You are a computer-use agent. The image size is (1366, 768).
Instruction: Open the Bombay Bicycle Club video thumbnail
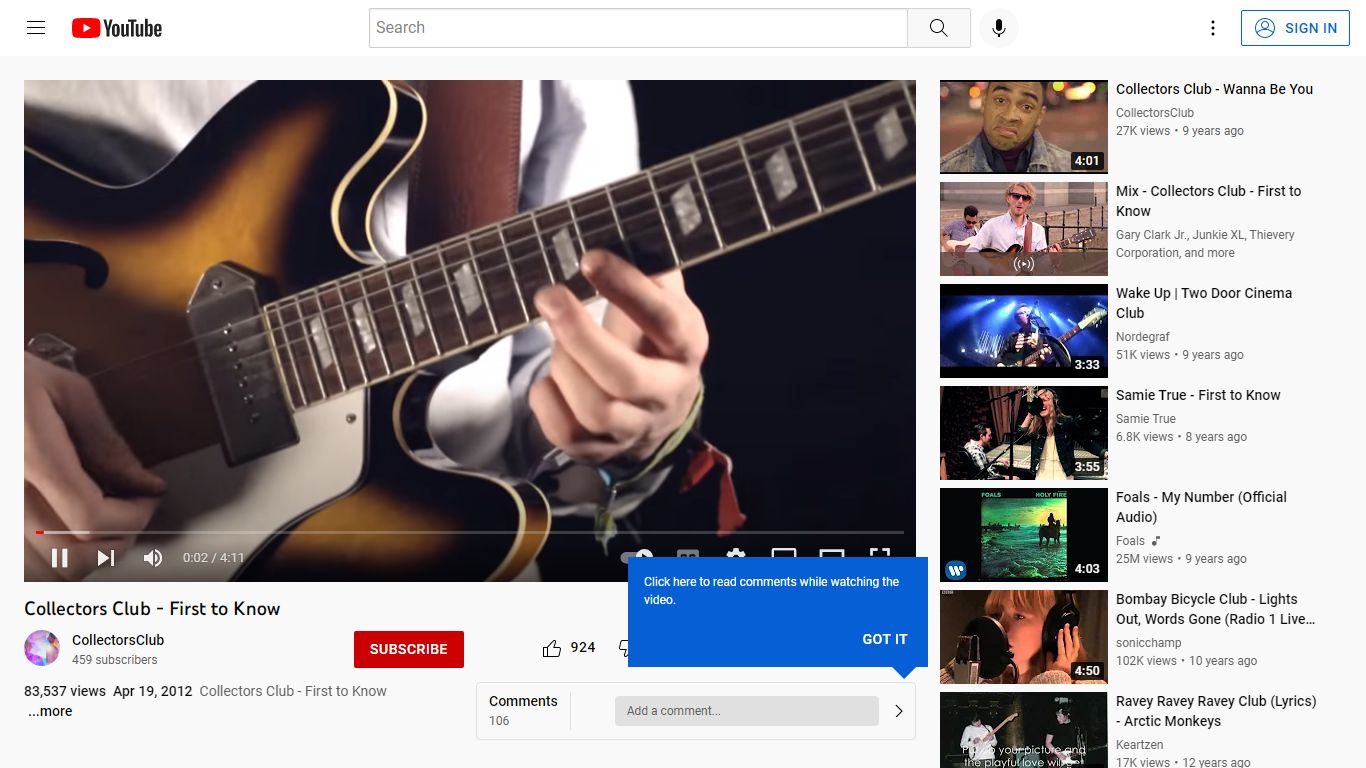tap(1024, 637)
